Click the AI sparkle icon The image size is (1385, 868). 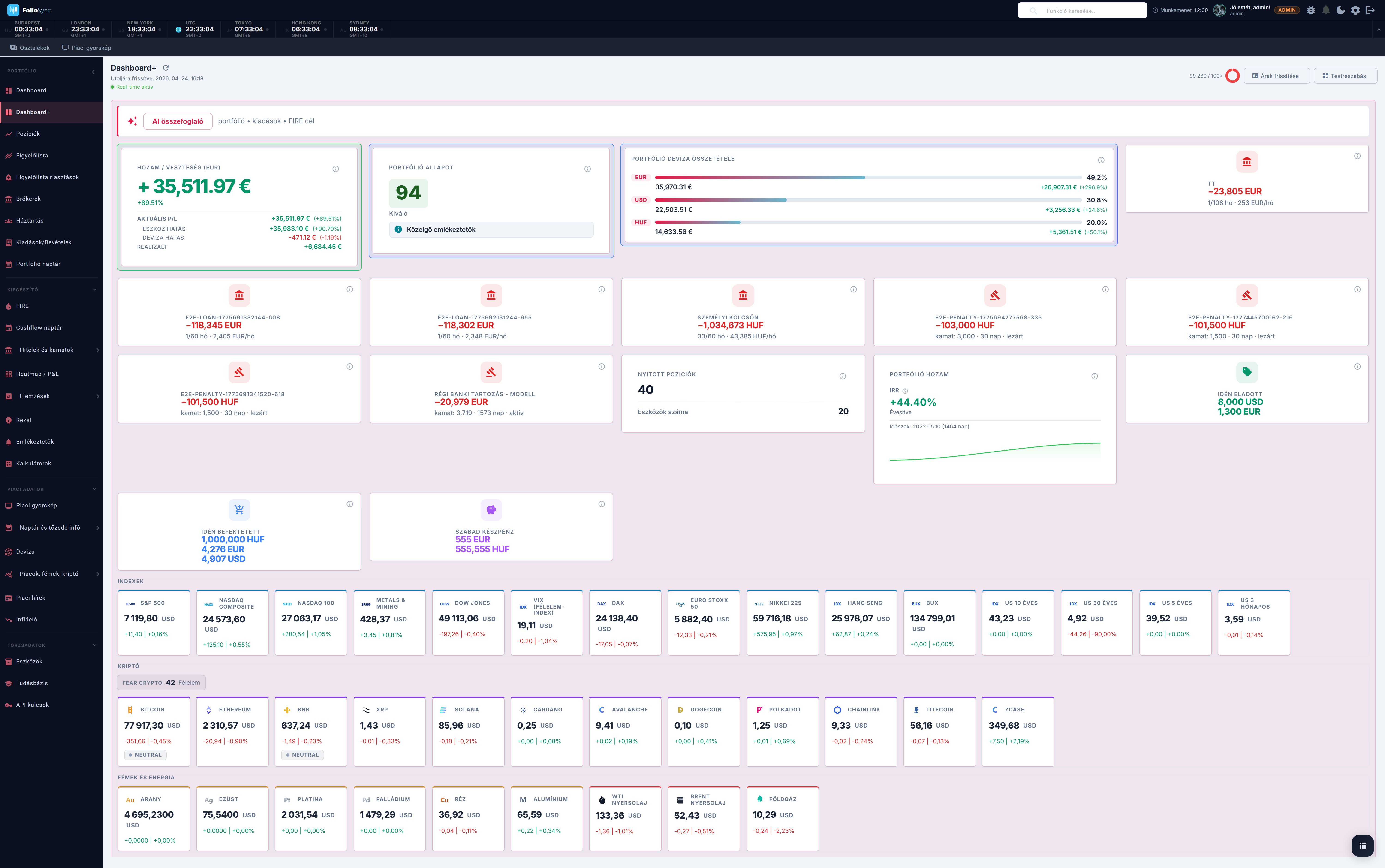[132, 121]
